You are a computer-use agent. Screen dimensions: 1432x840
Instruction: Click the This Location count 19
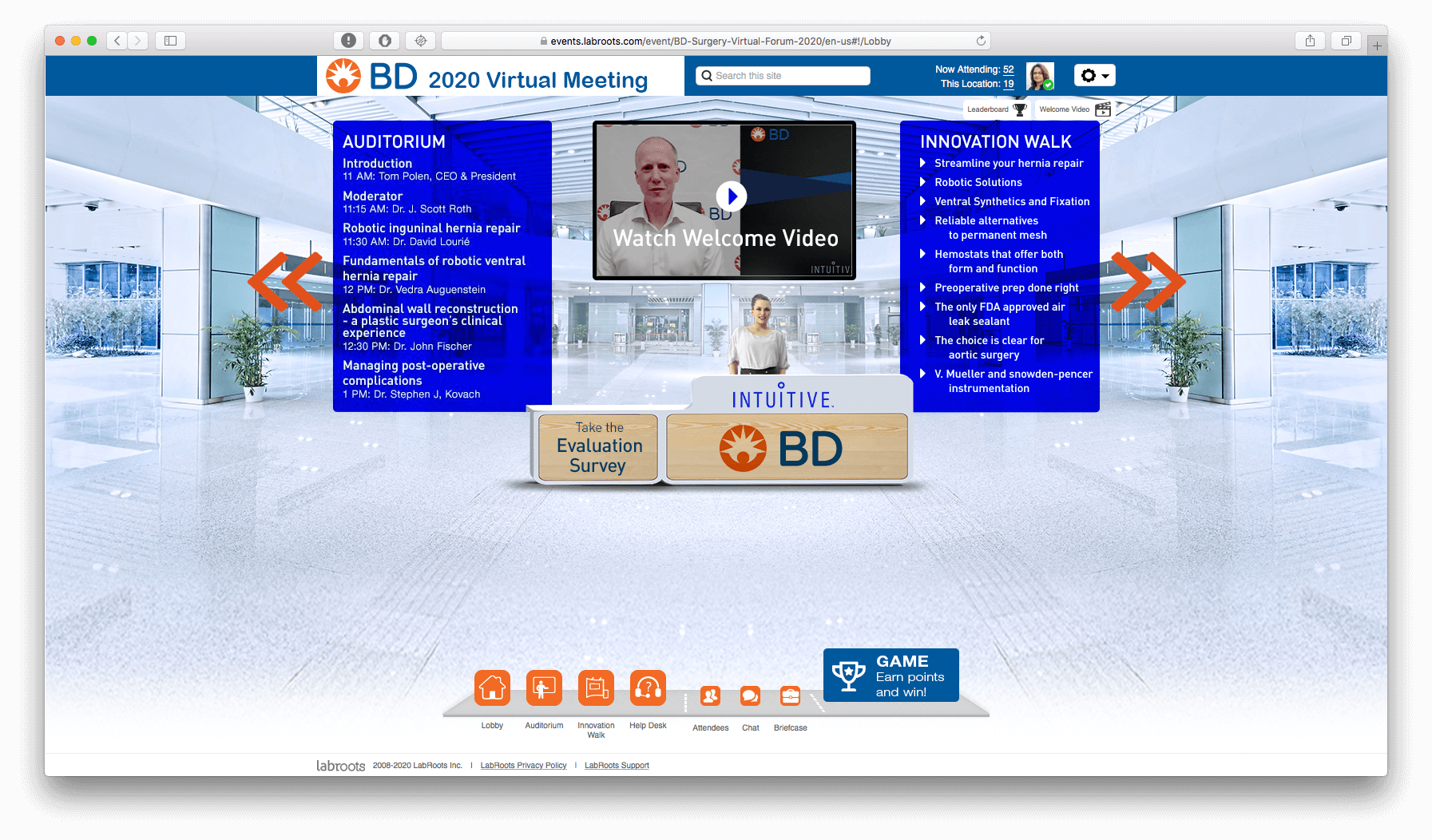1009,84
